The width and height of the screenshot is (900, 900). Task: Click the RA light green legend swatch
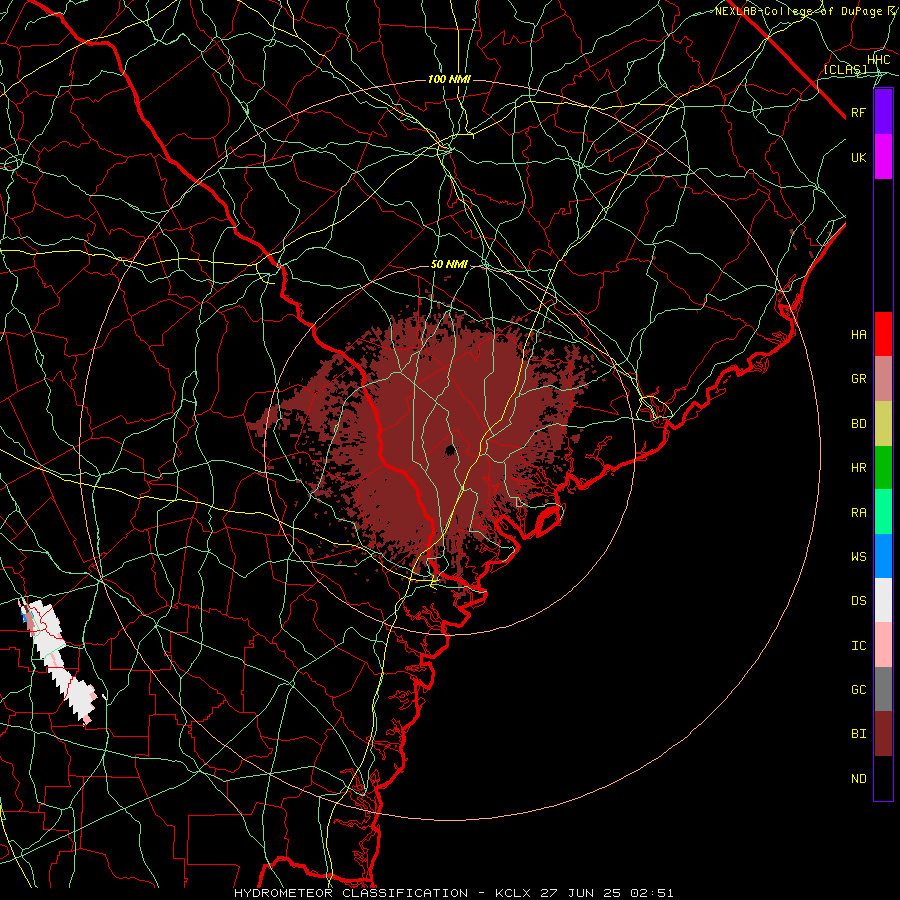[883, 512]
